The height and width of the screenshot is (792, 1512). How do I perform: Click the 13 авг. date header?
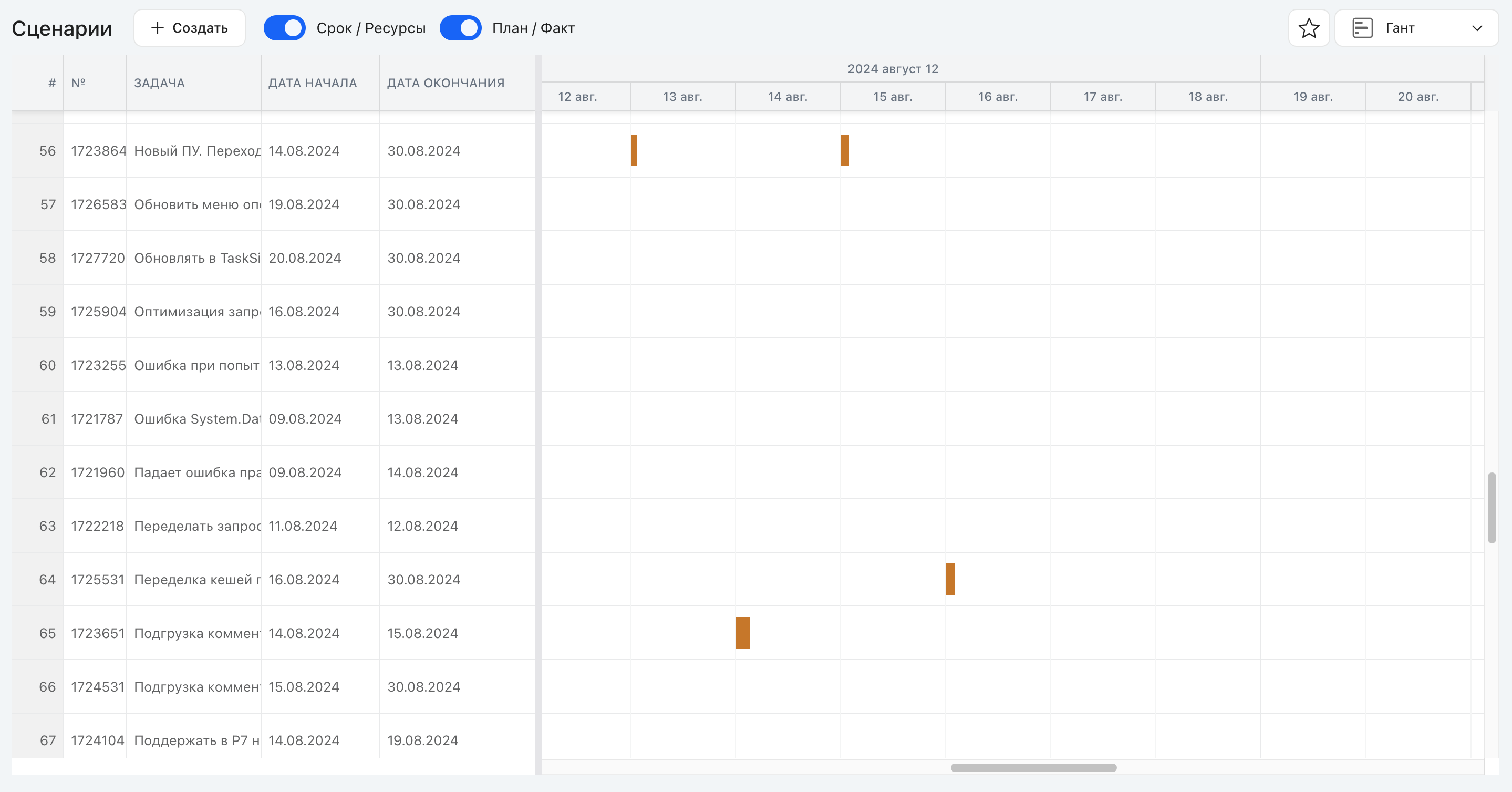click(682, 96)
